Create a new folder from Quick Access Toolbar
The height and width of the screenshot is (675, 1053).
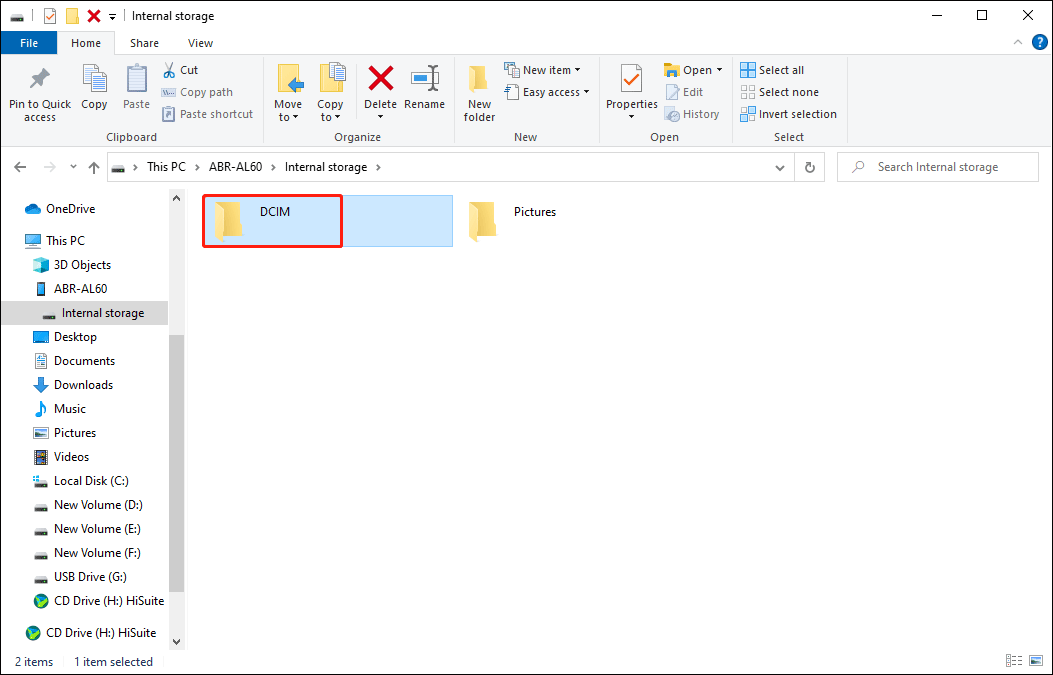72,16
